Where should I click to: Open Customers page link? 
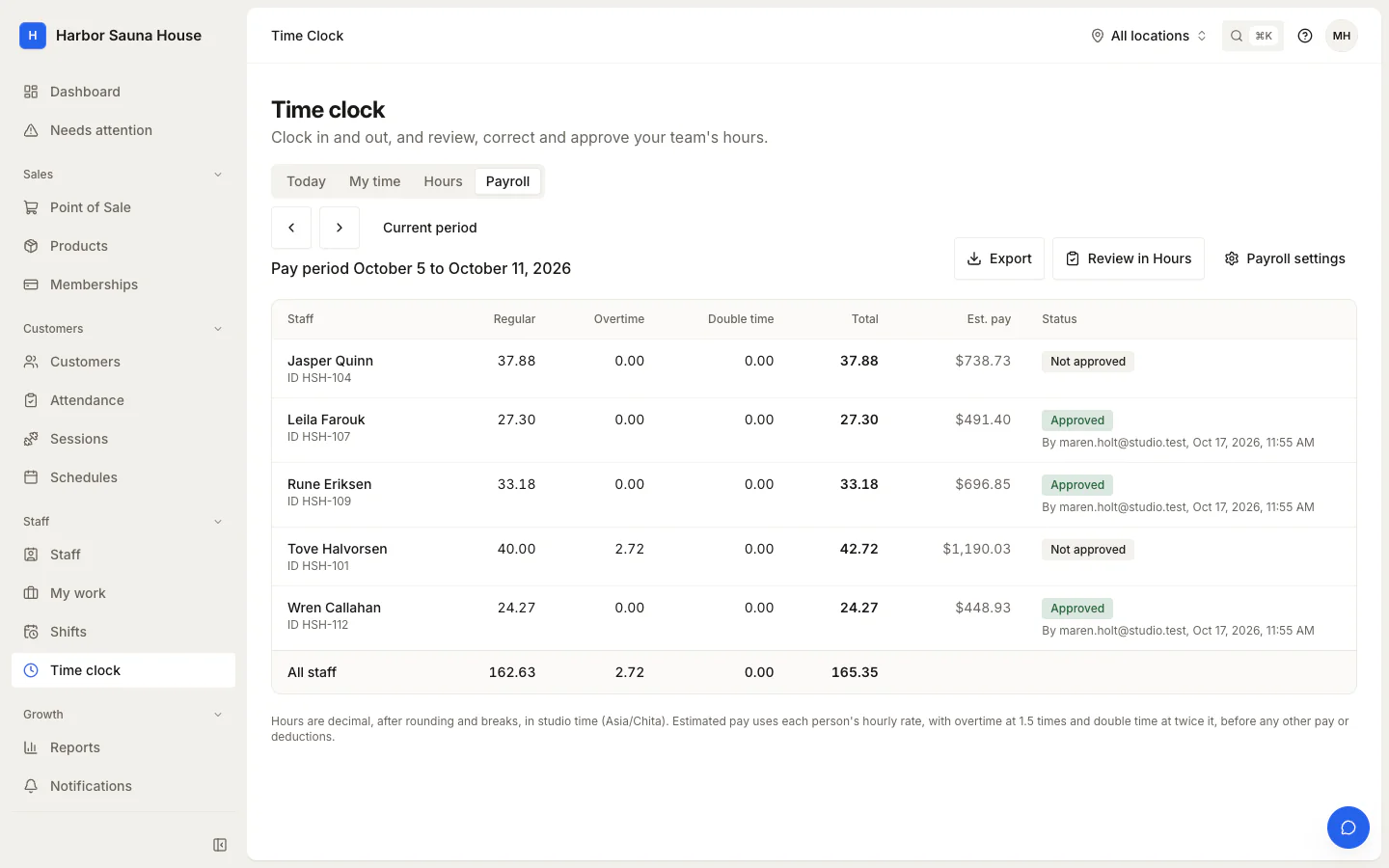pos(123,362)
